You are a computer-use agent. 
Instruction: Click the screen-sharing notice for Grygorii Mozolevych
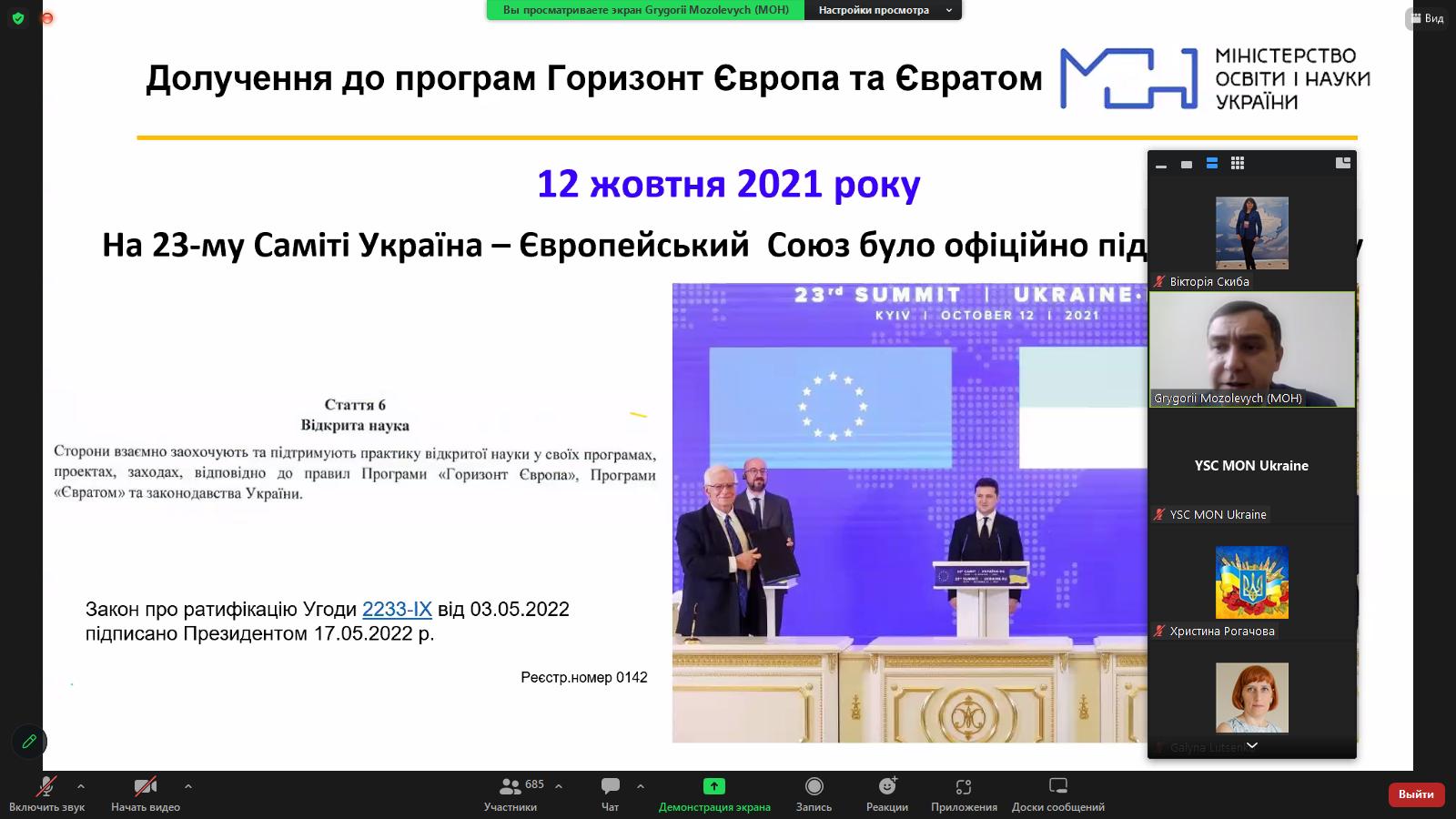[x=646, y=10]
